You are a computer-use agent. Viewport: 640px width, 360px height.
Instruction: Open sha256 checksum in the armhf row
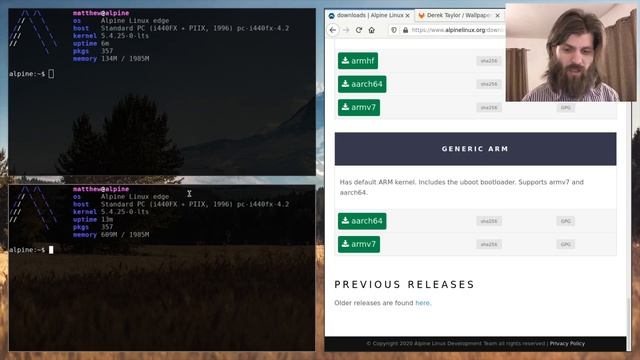click(489, 61)
